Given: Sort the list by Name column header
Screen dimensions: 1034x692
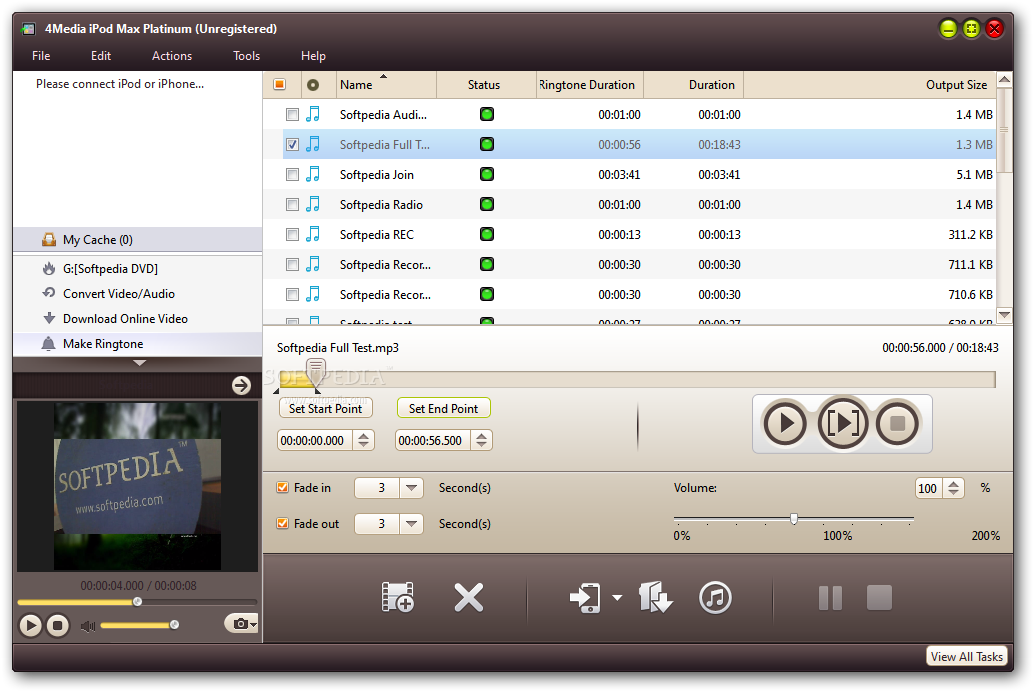Looking at the screenshot, I should point(386,85).
